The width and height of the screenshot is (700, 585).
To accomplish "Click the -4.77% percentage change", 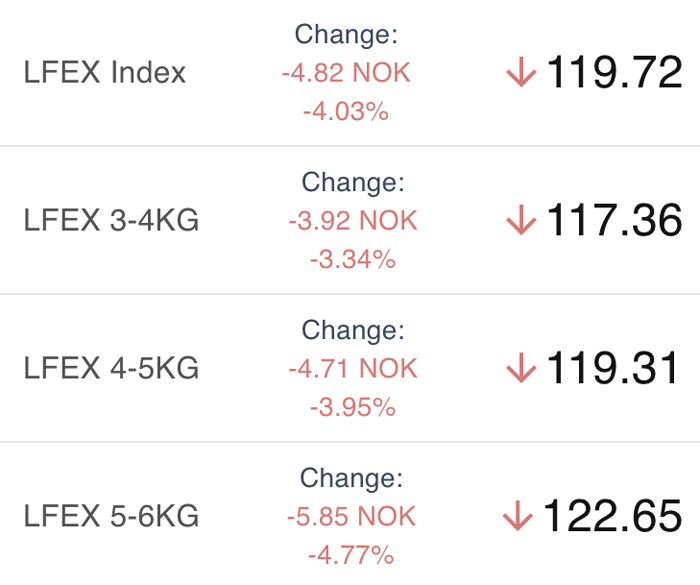I will [x=351, y=556].
